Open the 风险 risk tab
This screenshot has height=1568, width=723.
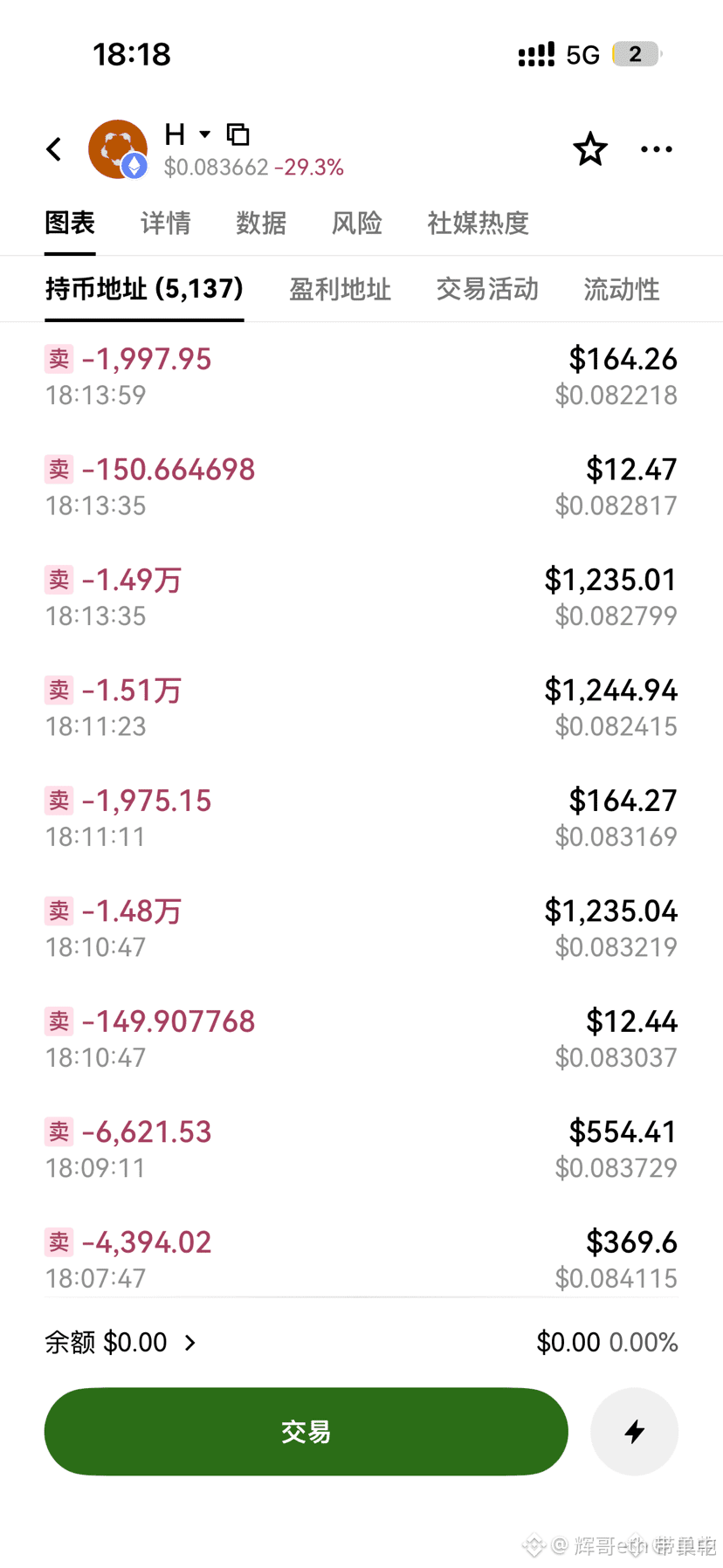coord(357,223)
